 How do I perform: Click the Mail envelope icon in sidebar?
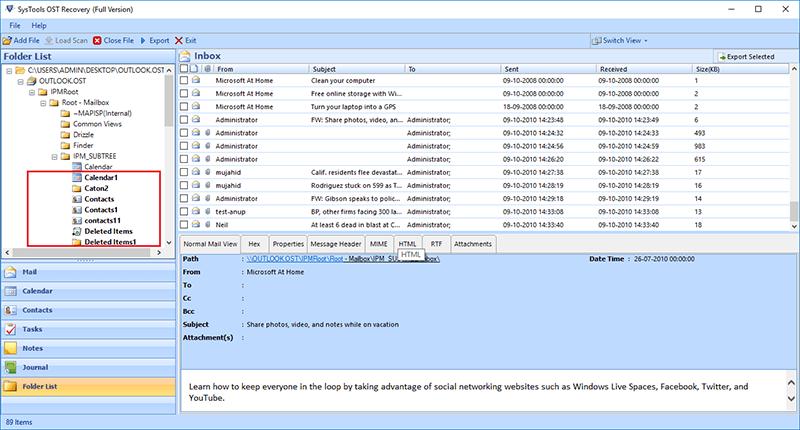tap(10, 272)
